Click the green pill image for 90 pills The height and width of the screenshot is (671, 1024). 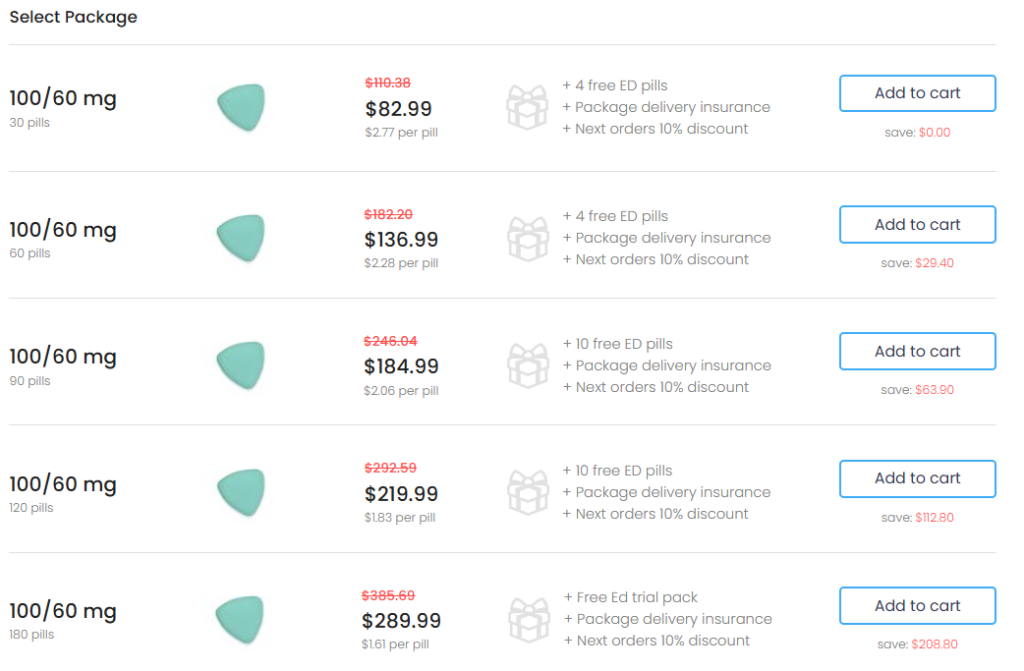click(241, 365)
